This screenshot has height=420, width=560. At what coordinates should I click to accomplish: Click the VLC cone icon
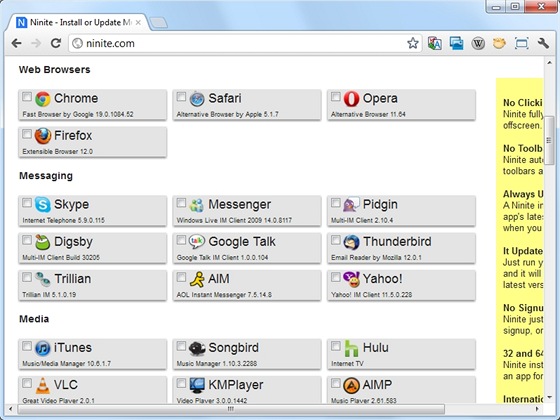point(43,385)
